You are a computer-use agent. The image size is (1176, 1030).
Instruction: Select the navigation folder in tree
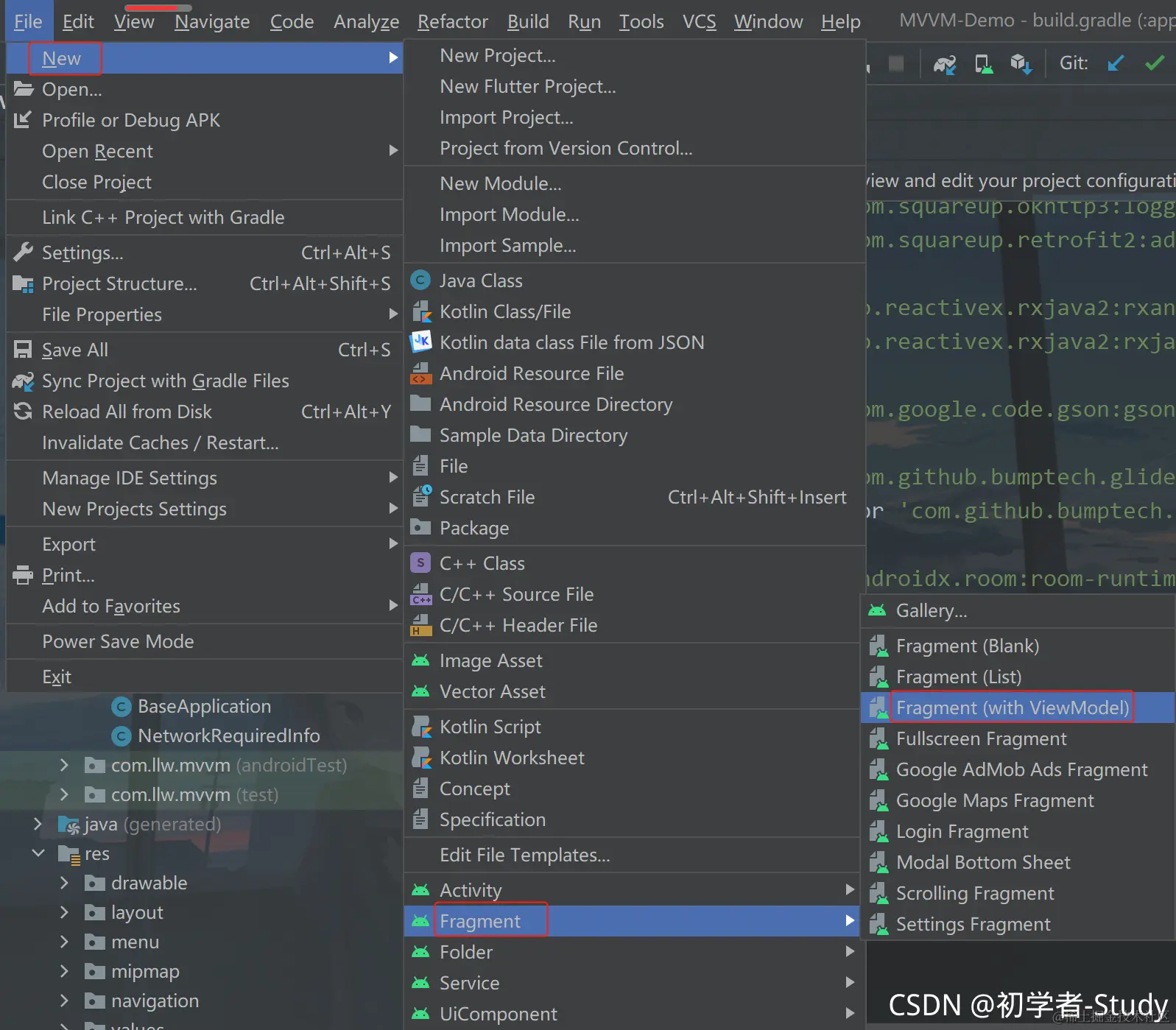tap(155, 1001)
